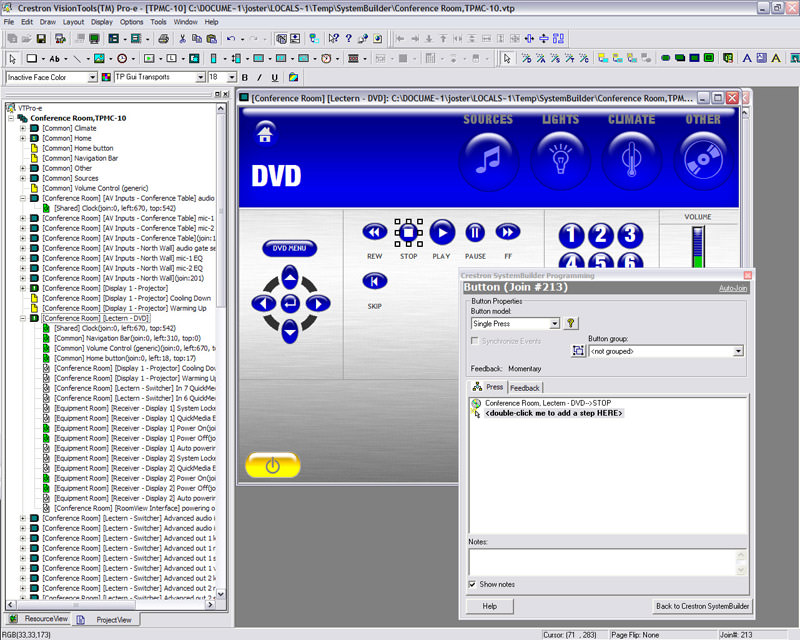This screenshot has height=640, width=800.
Task: Click the button group icon beside dropdown
Action: (578, 351)
